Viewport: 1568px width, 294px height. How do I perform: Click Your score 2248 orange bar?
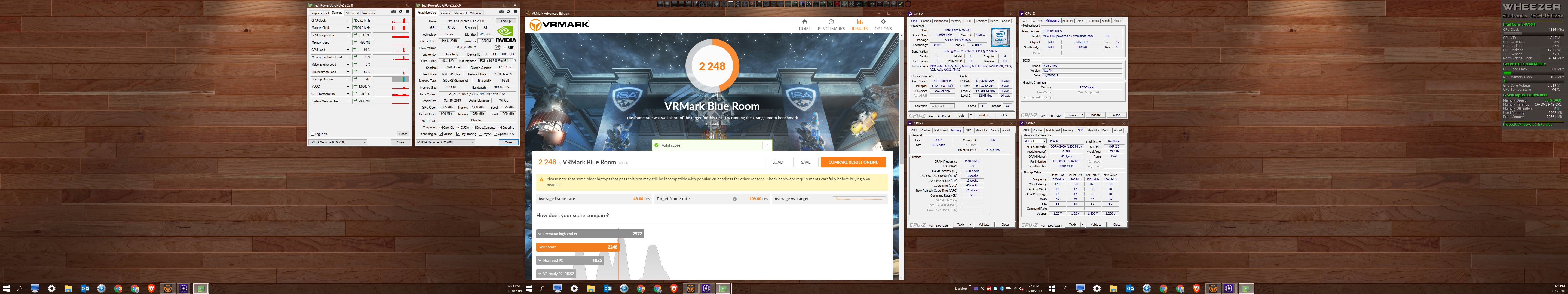click(x=578, y=247)
